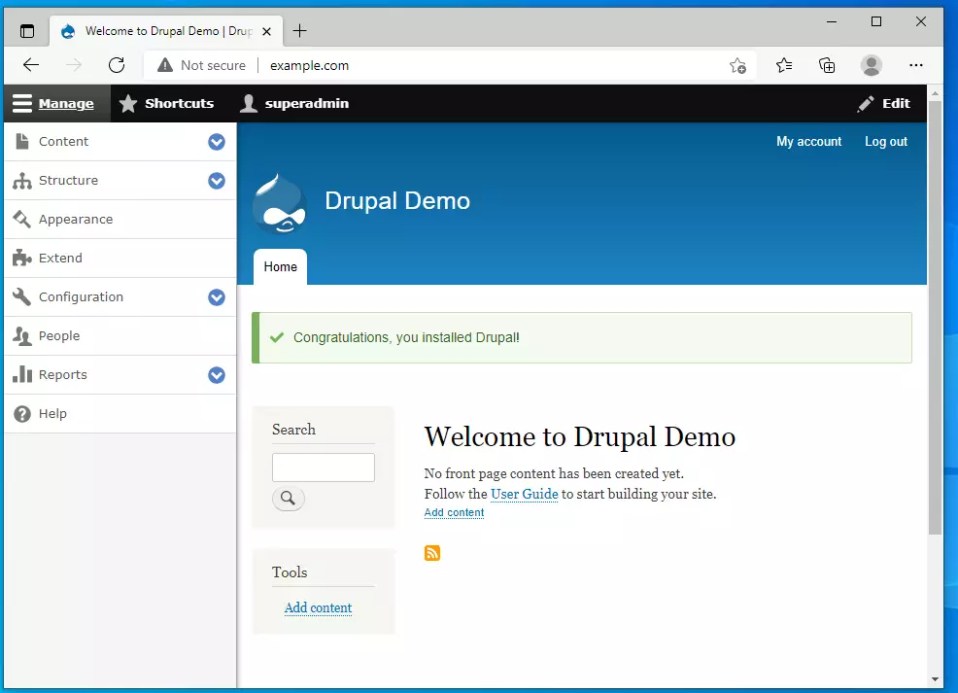The height and width of the screenshot is (693, 958).
Task: Click the RSS feed icon
Action: point(432,552)
